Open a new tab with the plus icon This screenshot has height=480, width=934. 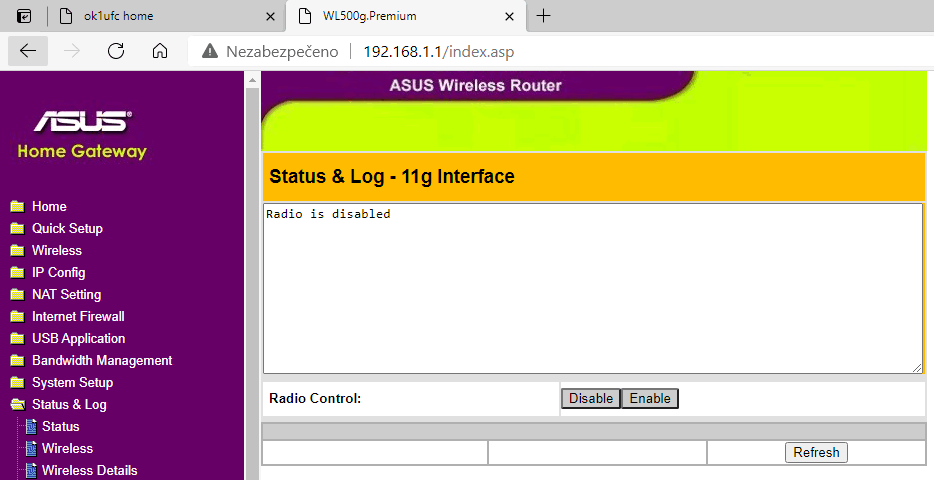544,16
